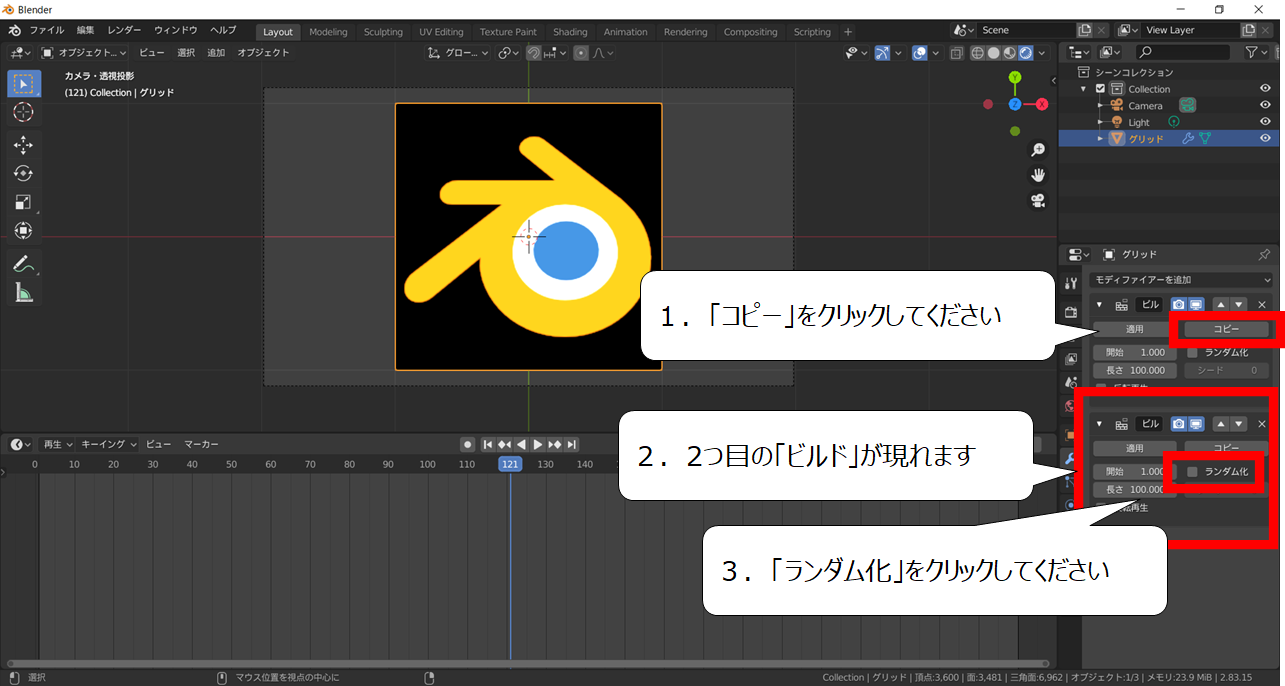Click the new scene icon beside Scene

(1084, 31)
